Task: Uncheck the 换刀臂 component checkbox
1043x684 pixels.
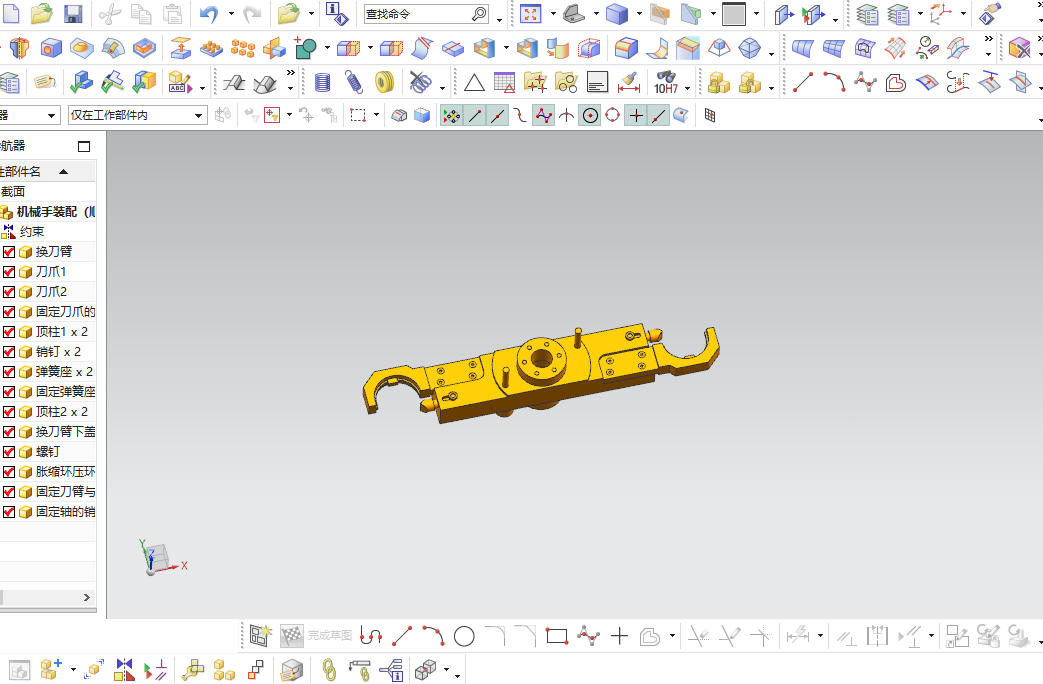Action: click(x=9, y=252)
